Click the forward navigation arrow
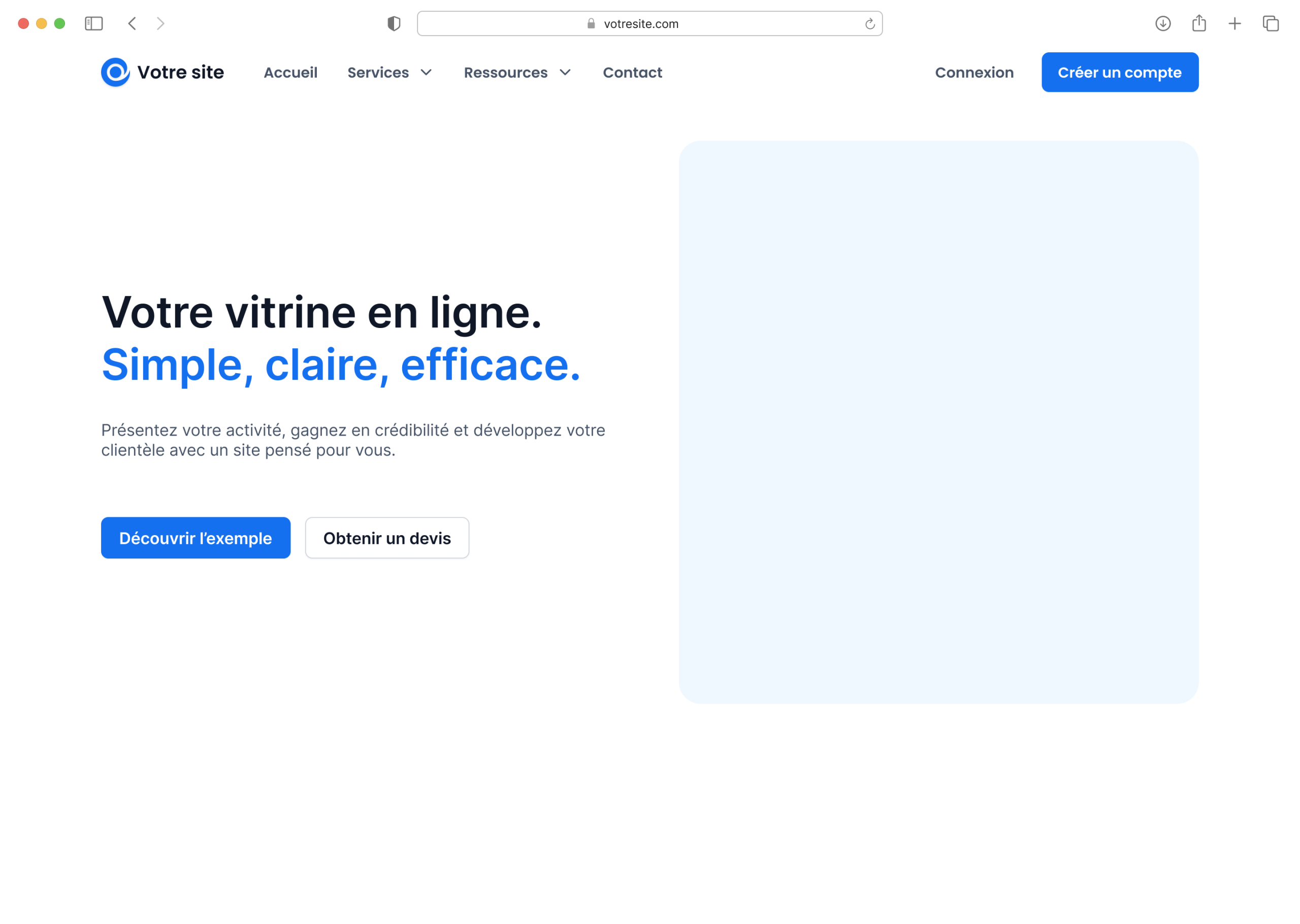This screenshot has width=1300, height=924. (160, 23)
